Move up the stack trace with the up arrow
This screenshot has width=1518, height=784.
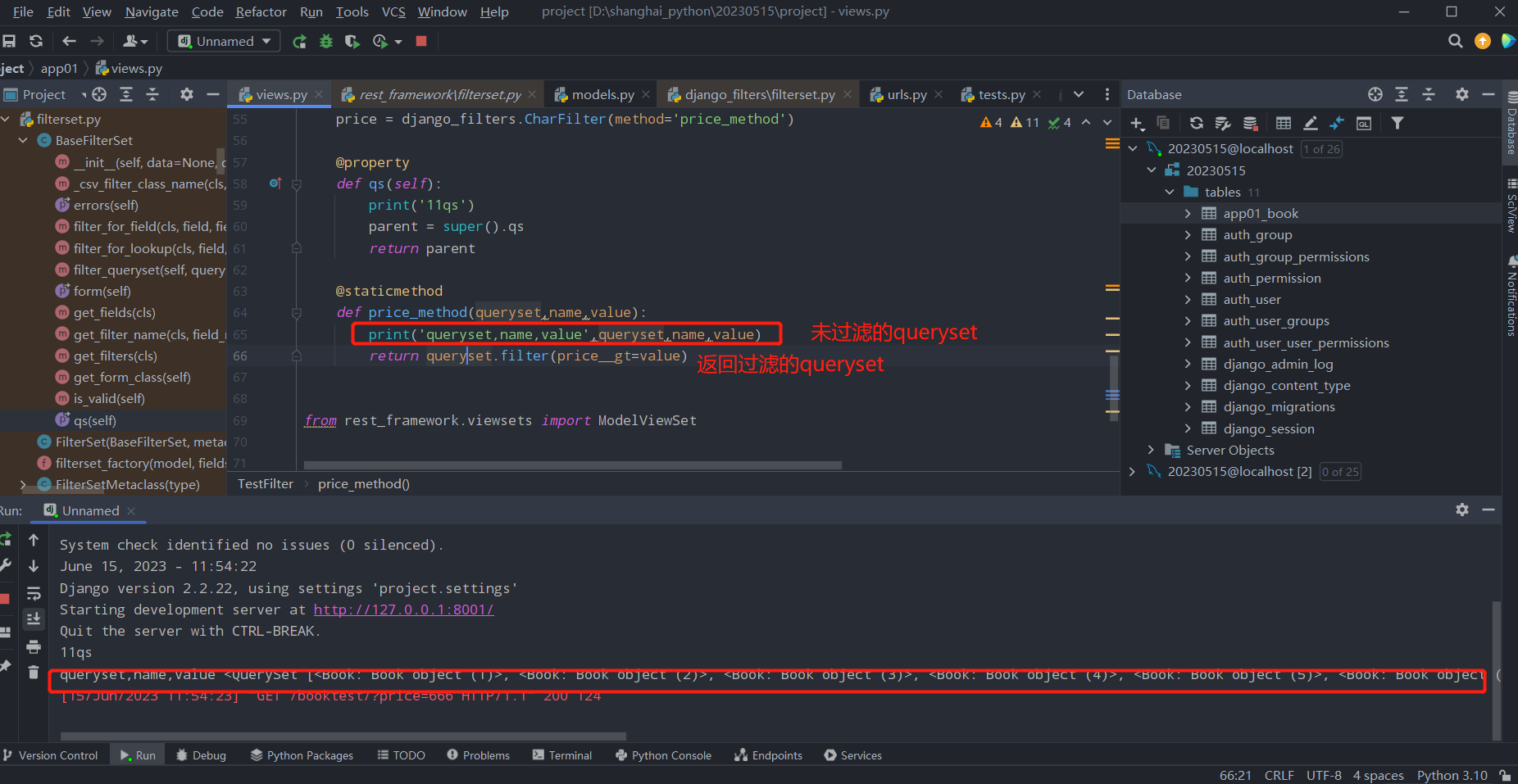point(34,540)
